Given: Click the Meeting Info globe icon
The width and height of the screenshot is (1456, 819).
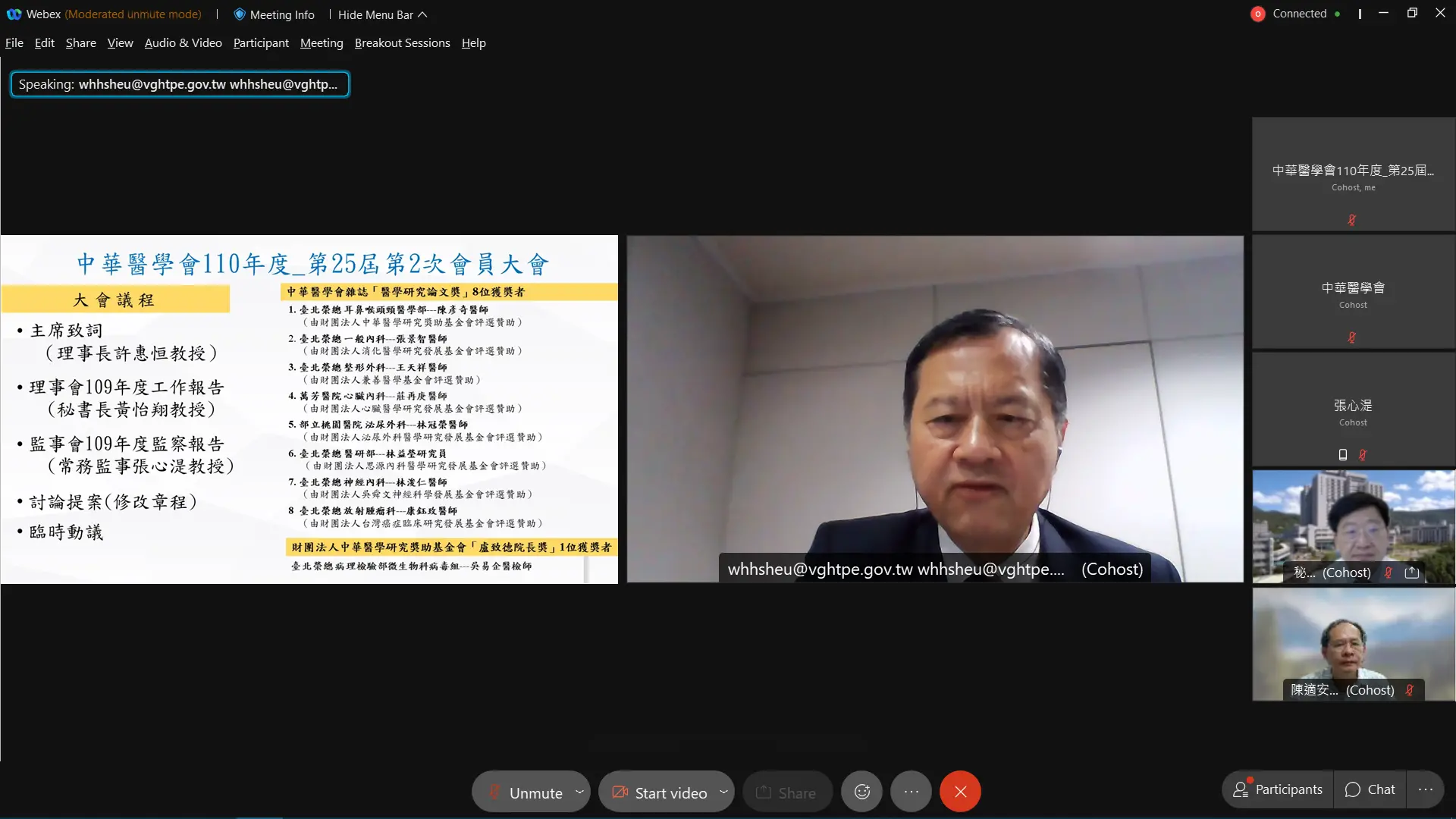Looking at the screenshot, I should pyautogui.click(x=240, y=14).
